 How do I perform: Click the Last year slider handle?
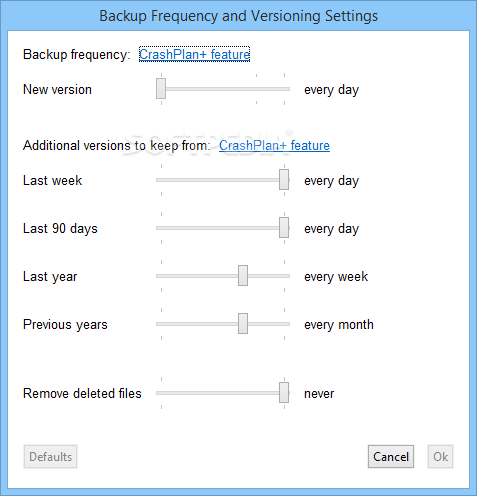pyautogui.click(x=243, y=276)
